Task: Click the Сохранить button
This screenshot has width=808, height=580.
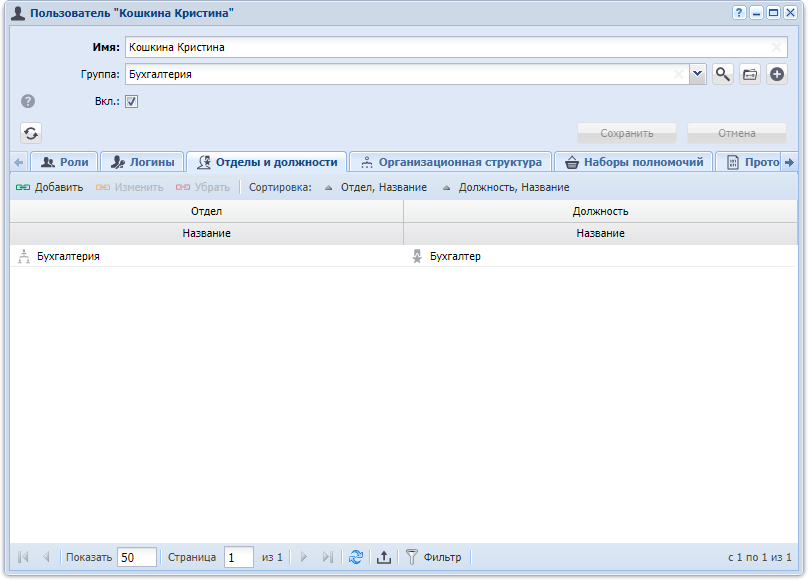Action: click(627, 133)
